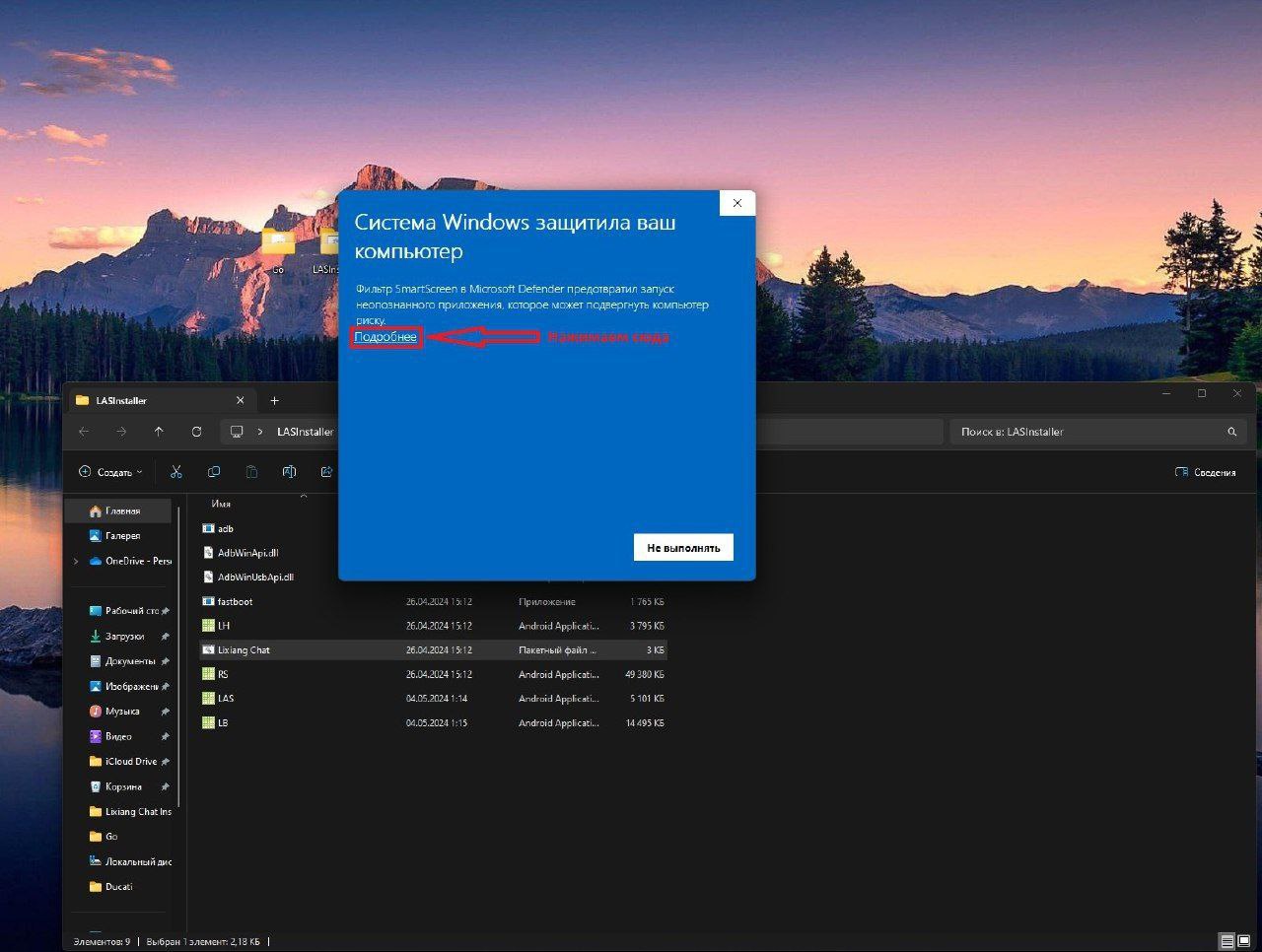The width and height of the screenshot is (1262, 952).
Task: Close the LASInstaller tab
Action: tap(240, 400)
